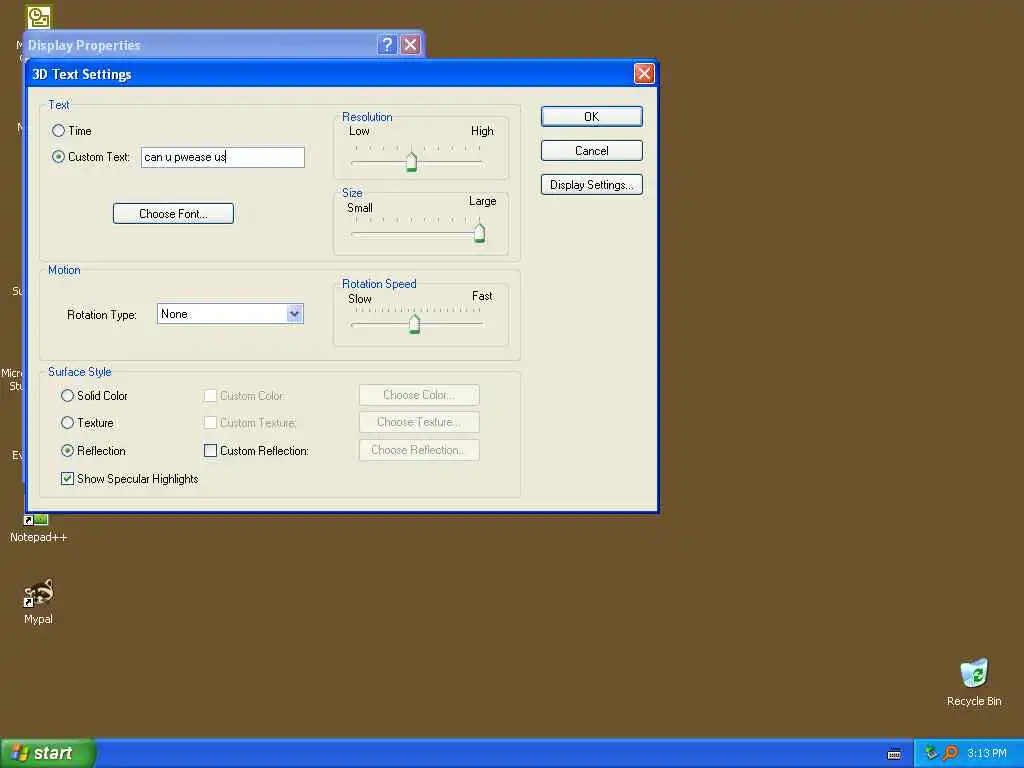
Task: Close the Display Properties window
Action: tap(410, 44)
